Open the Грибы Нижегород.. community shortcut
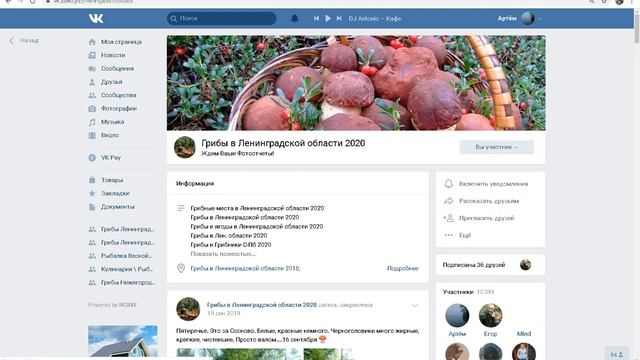 128,282
